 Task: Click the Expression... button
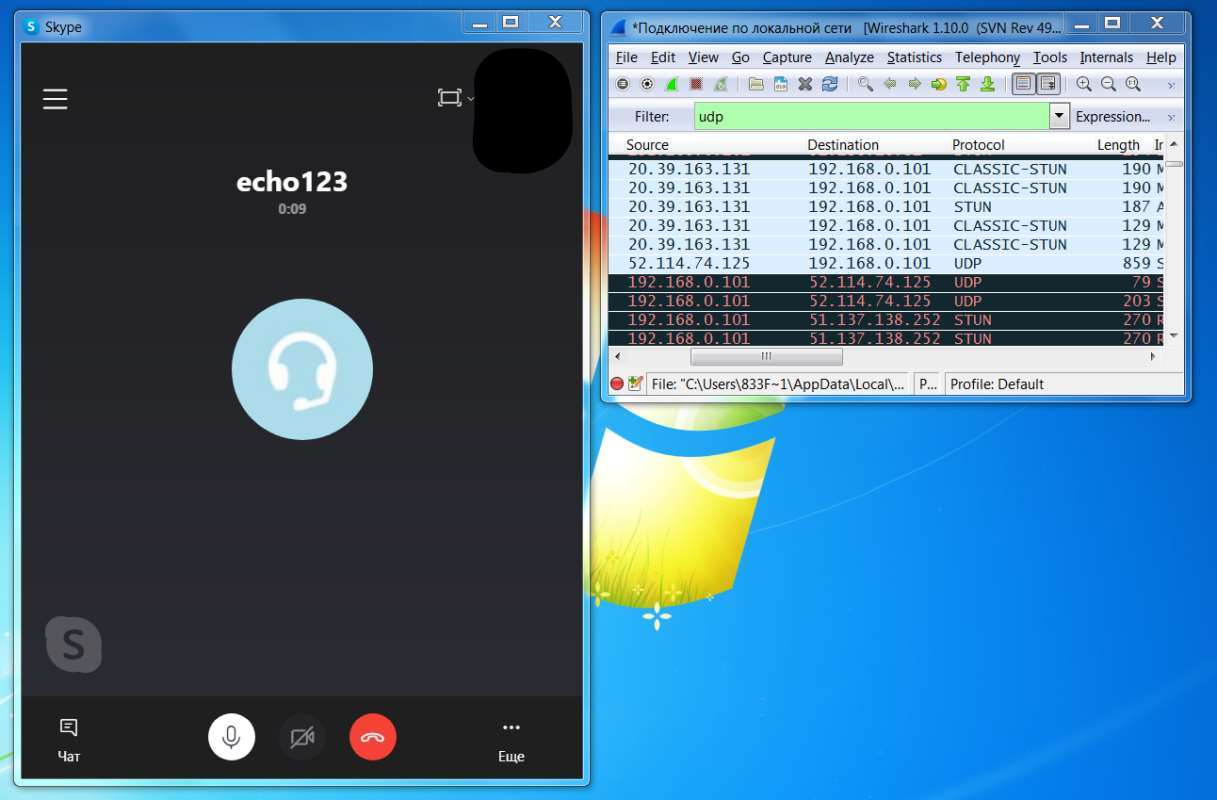click(1112, 116)
